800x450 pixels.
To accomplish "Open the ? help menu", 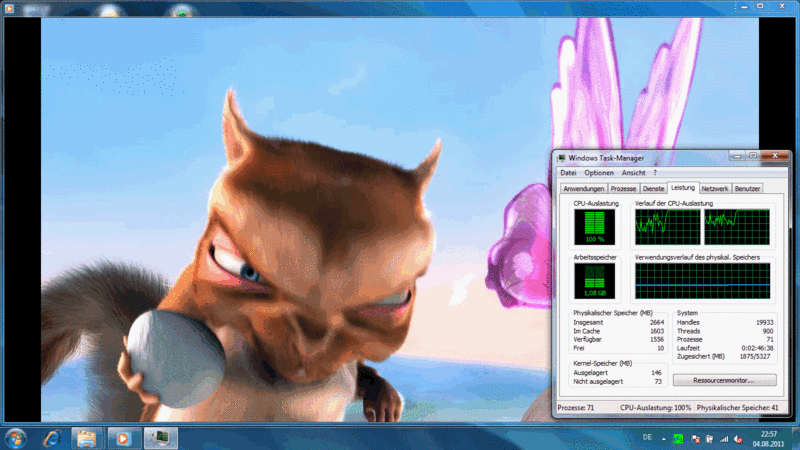I will pos(655,173).
